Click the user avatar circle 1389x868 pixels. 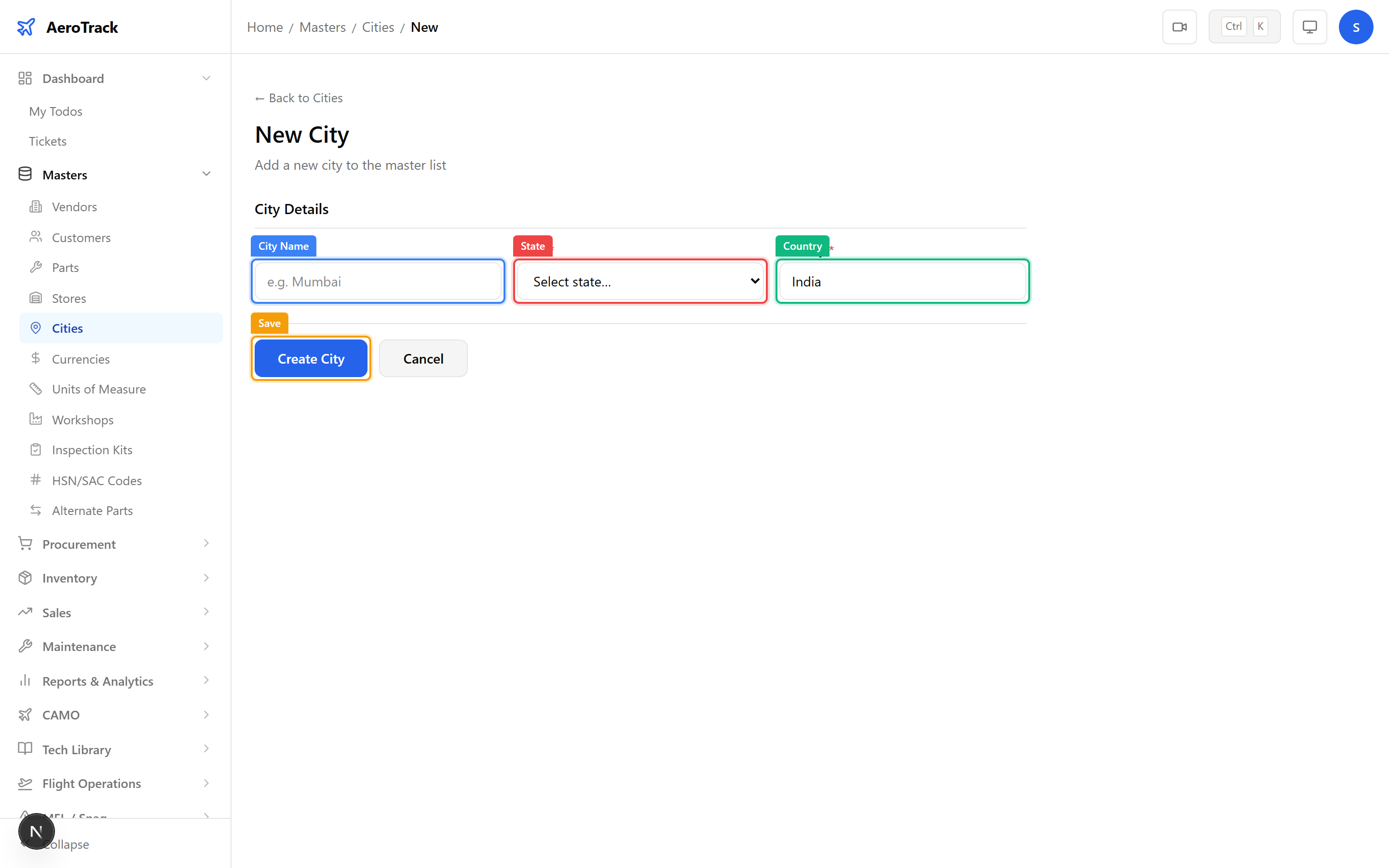pos(1356,27)
